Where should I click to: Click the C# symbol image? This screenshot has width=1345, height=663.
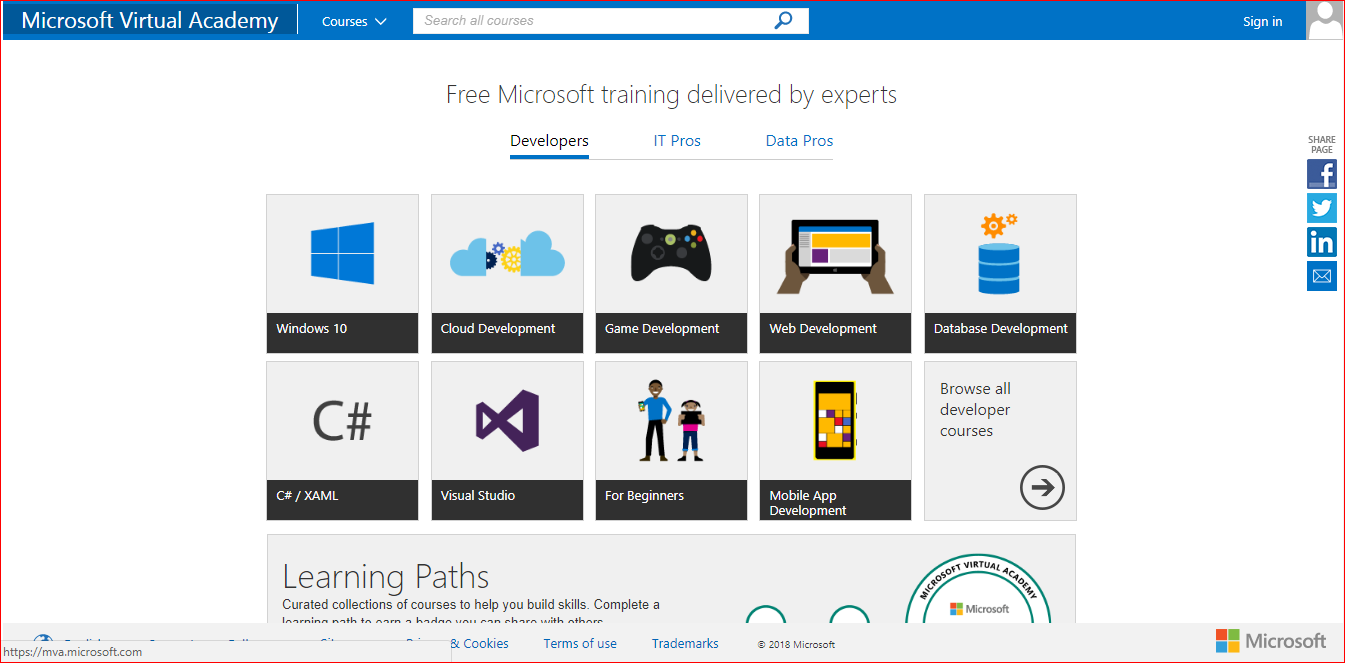coord(342,421)
